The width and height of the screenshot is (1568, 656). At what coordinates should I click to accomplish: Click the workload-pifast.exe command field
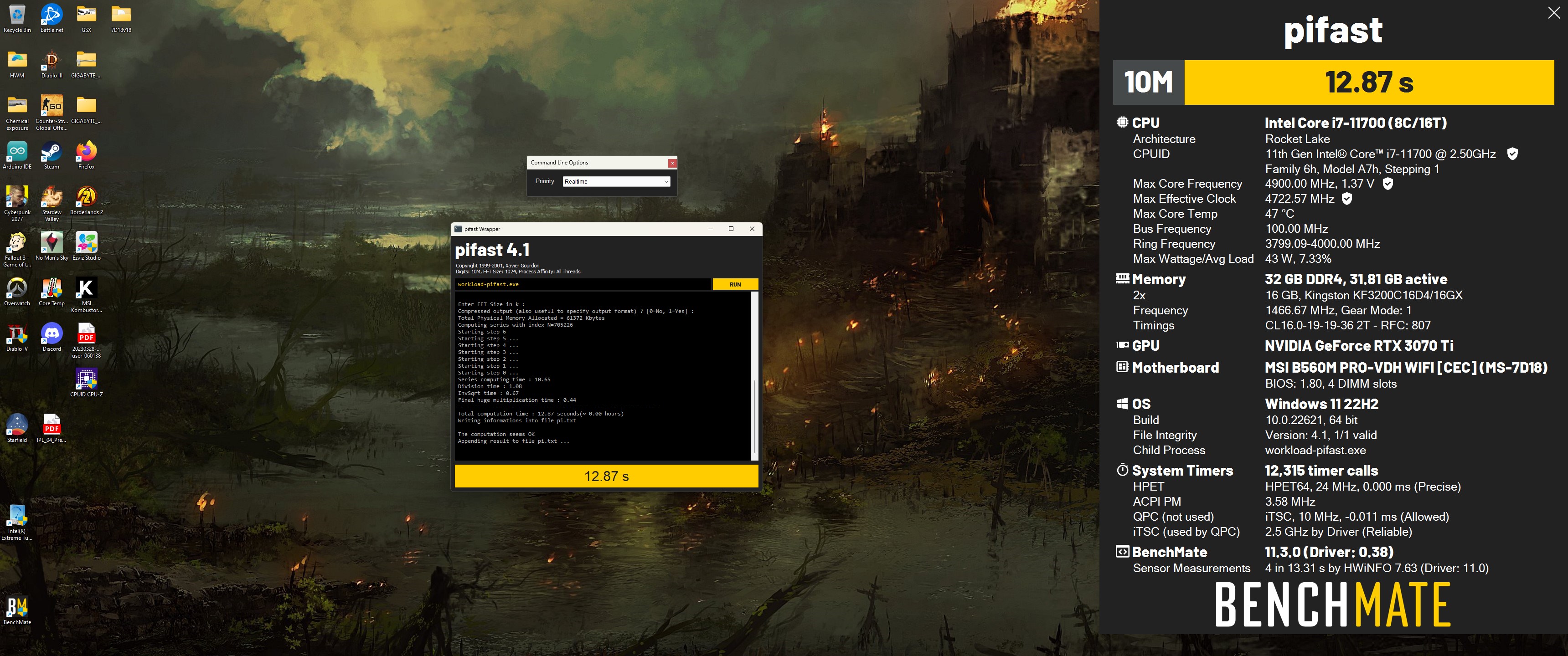583,284
